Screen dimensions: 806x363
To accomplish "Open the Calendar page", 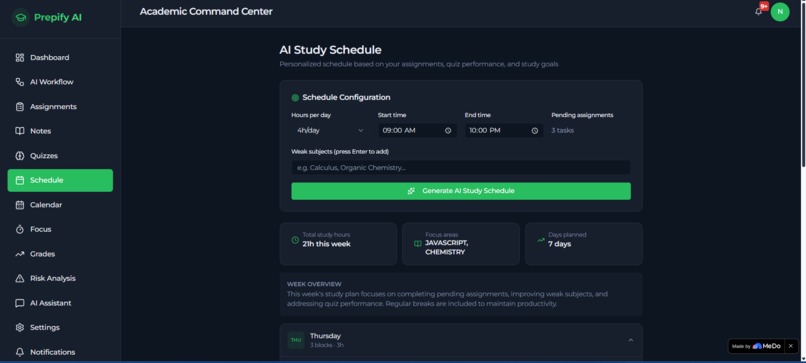I will click(60, 205).
